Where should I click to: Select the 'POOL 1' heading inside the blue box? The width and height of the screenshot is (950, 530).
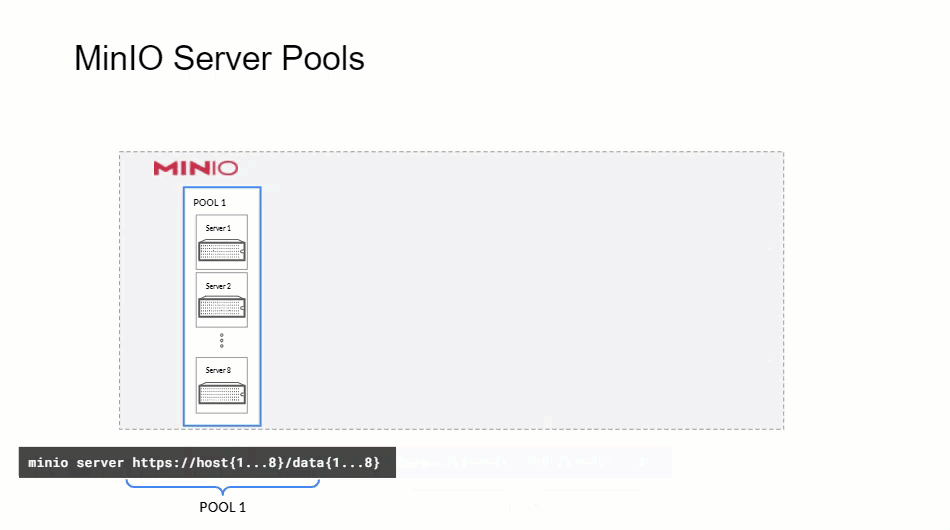point(210,203)
